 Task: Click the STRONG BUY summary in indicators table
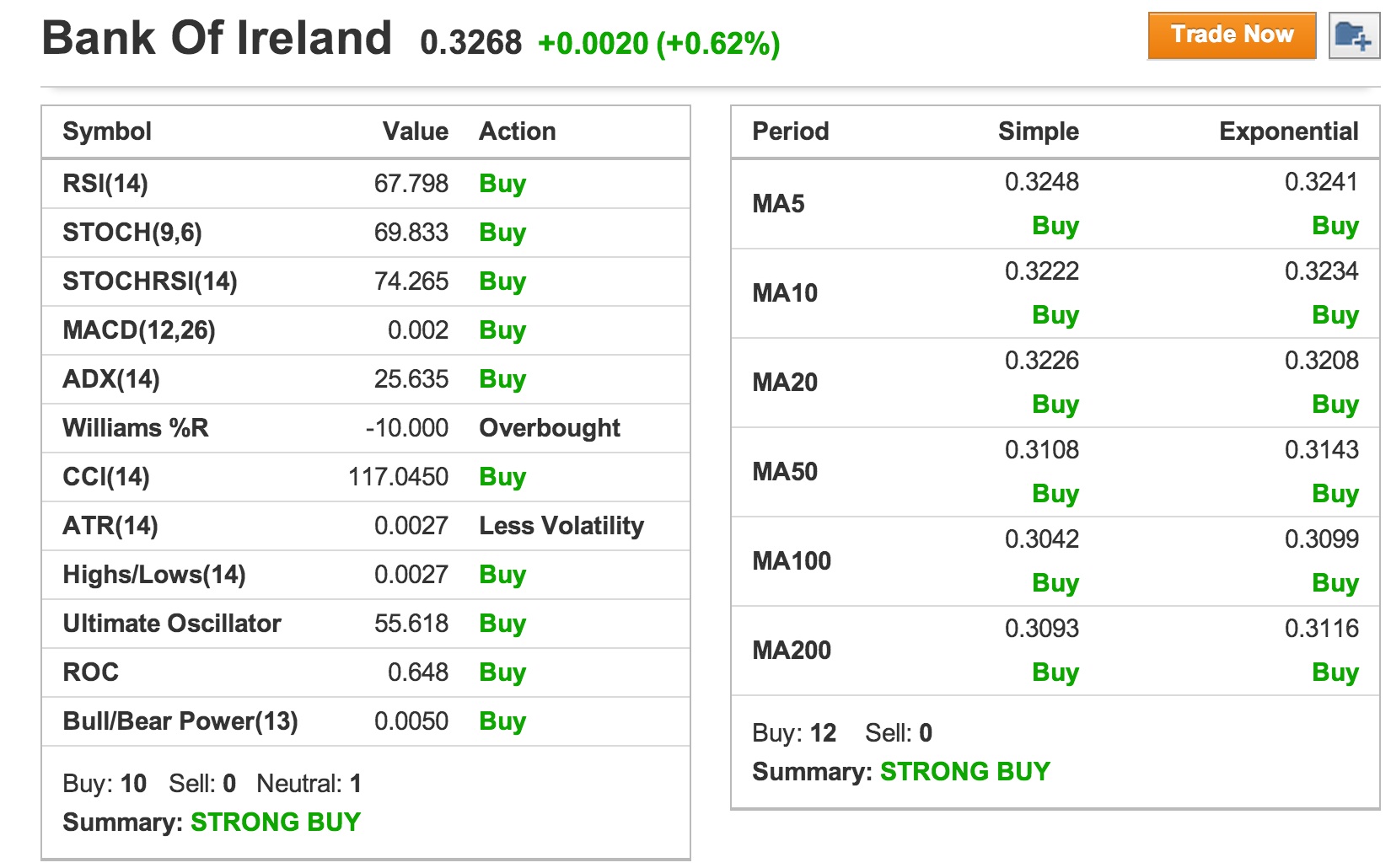(x=276, y=822)
